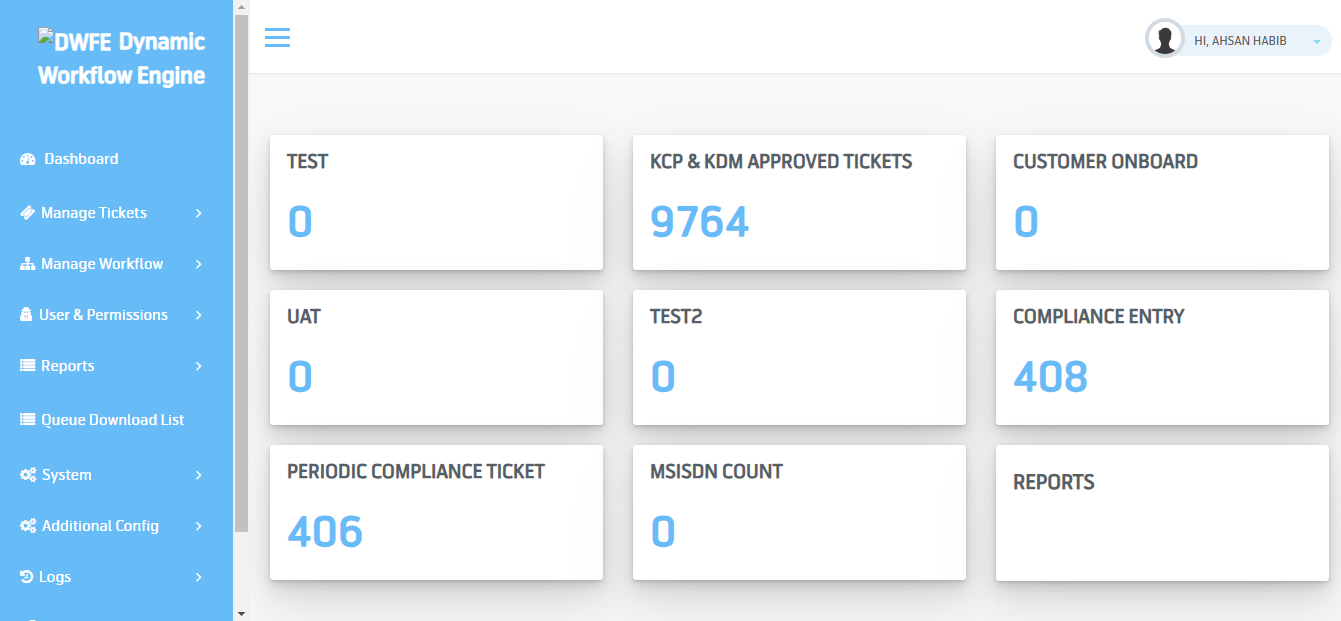Open the UAT card
Screen dimensions: 1341x621
pyautogui.click(x=436, y=357)
